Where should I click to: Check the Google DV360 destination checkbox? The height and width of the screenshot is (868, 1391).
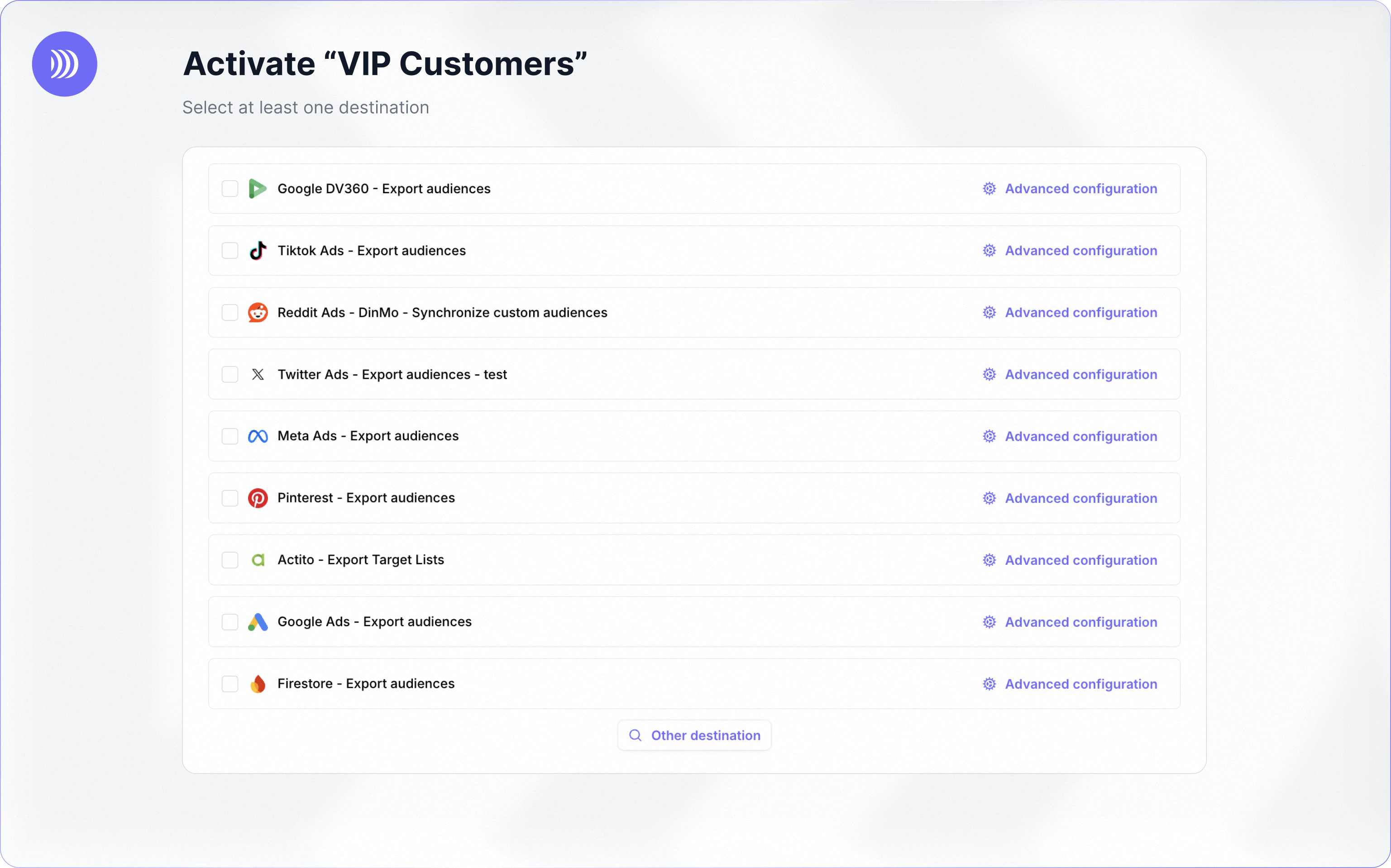pyautogui.click(x=229, y=189)
